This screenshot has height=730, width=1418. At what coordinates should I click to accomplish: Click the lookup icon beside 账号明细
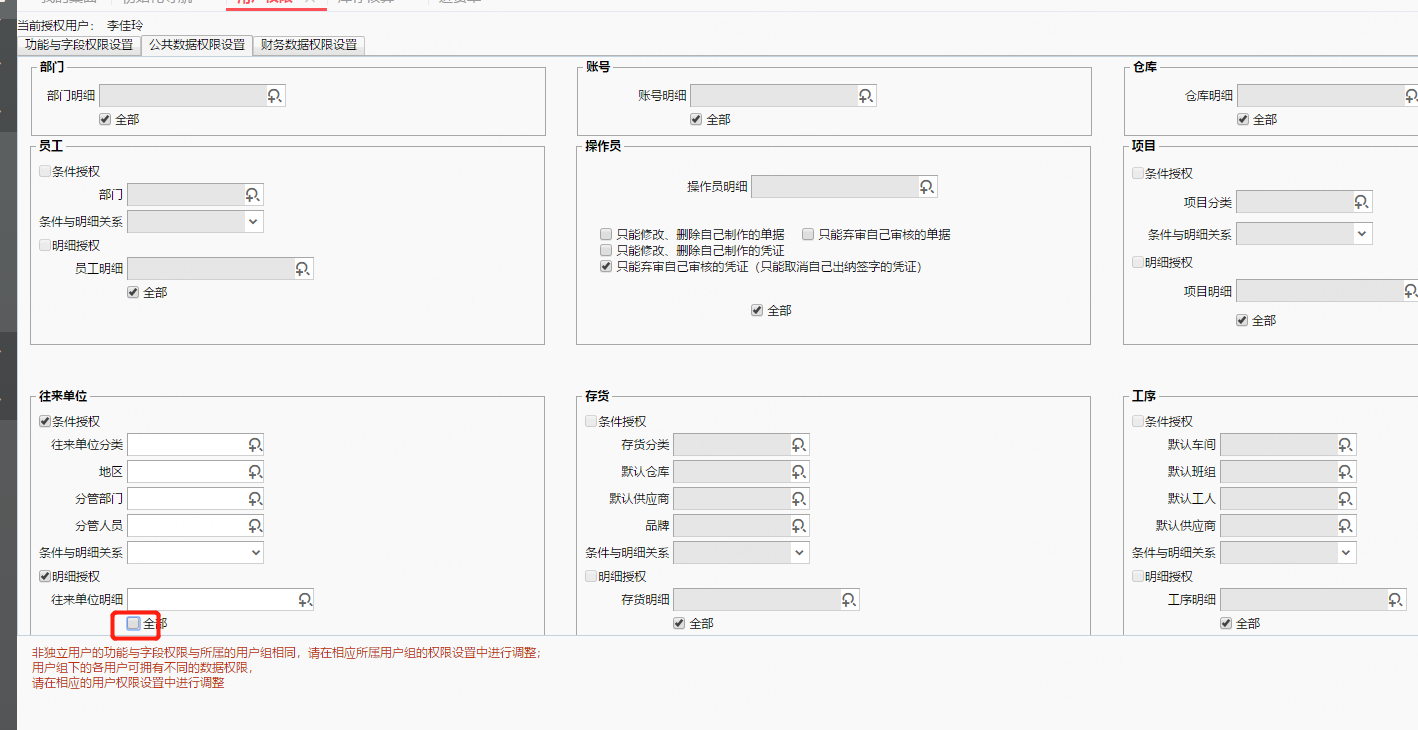click(866, 96)
